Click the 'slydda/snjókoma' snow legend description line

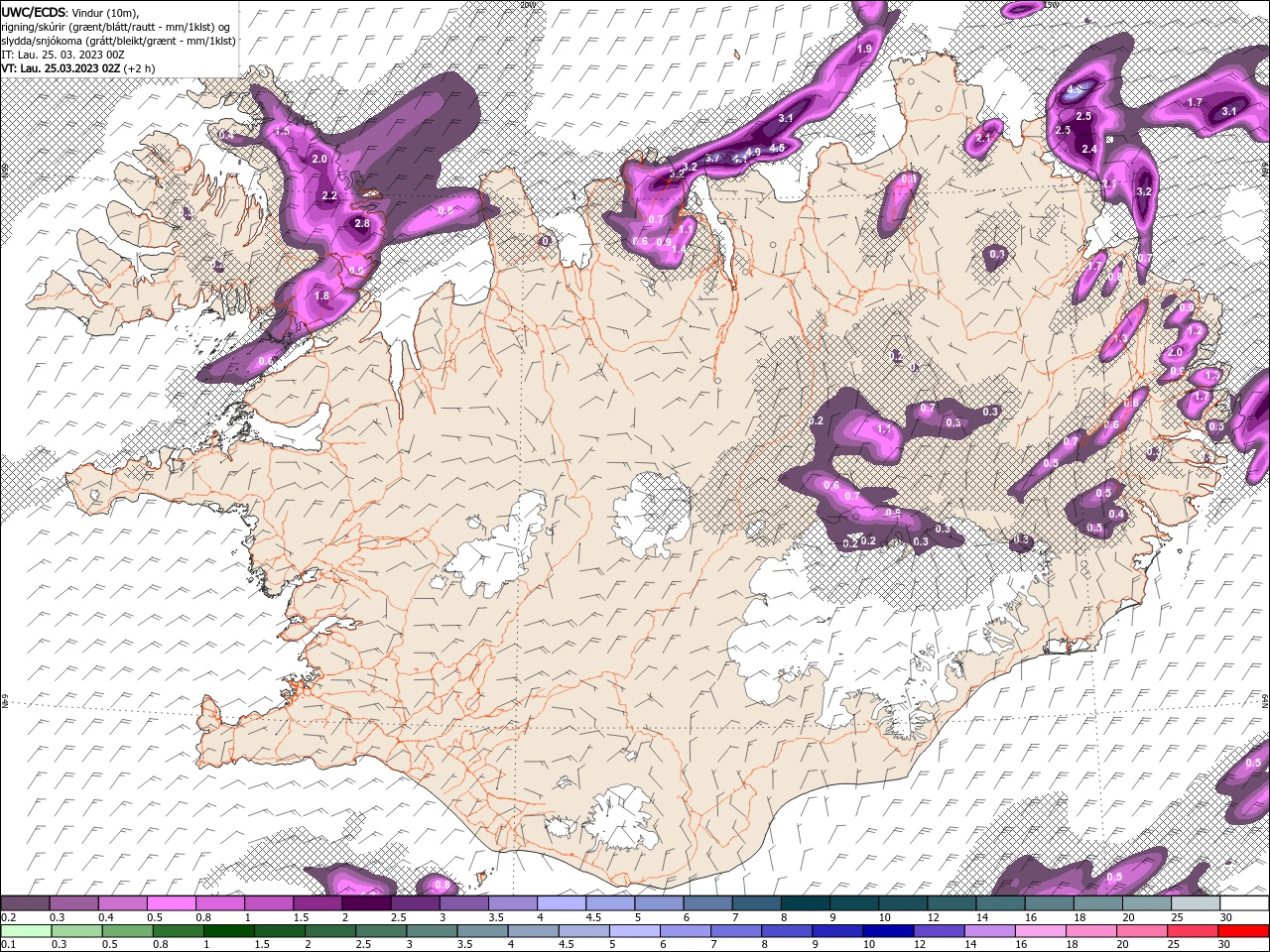pyautogui.click(x=118, y=41)
